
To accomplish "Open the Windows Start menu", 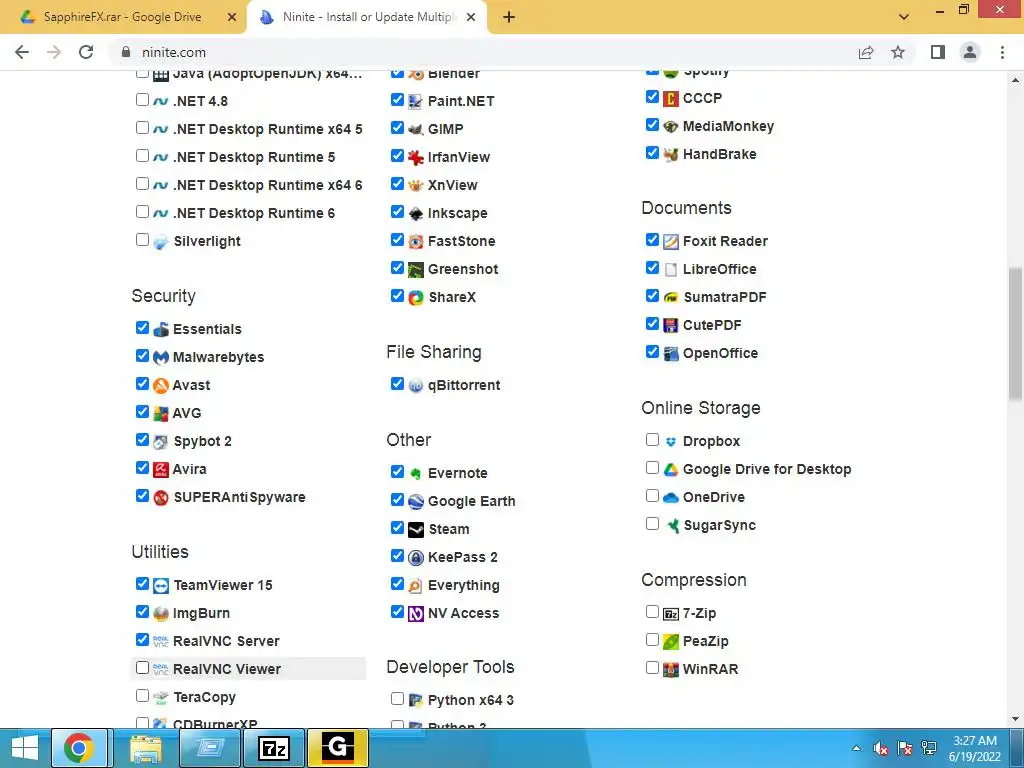I will [24, 748].
